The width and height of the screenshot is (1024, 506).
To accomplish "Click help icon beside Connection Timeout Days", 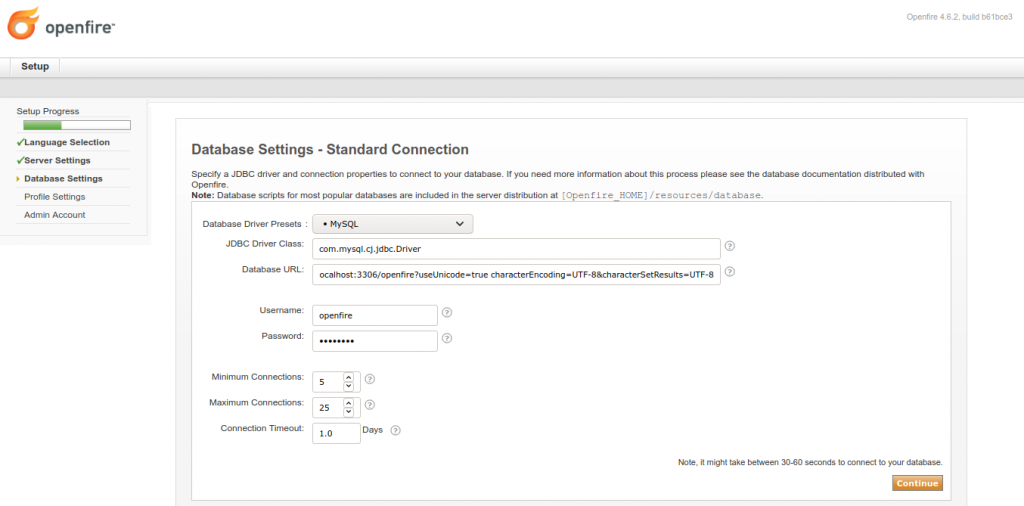I will 395,431.
